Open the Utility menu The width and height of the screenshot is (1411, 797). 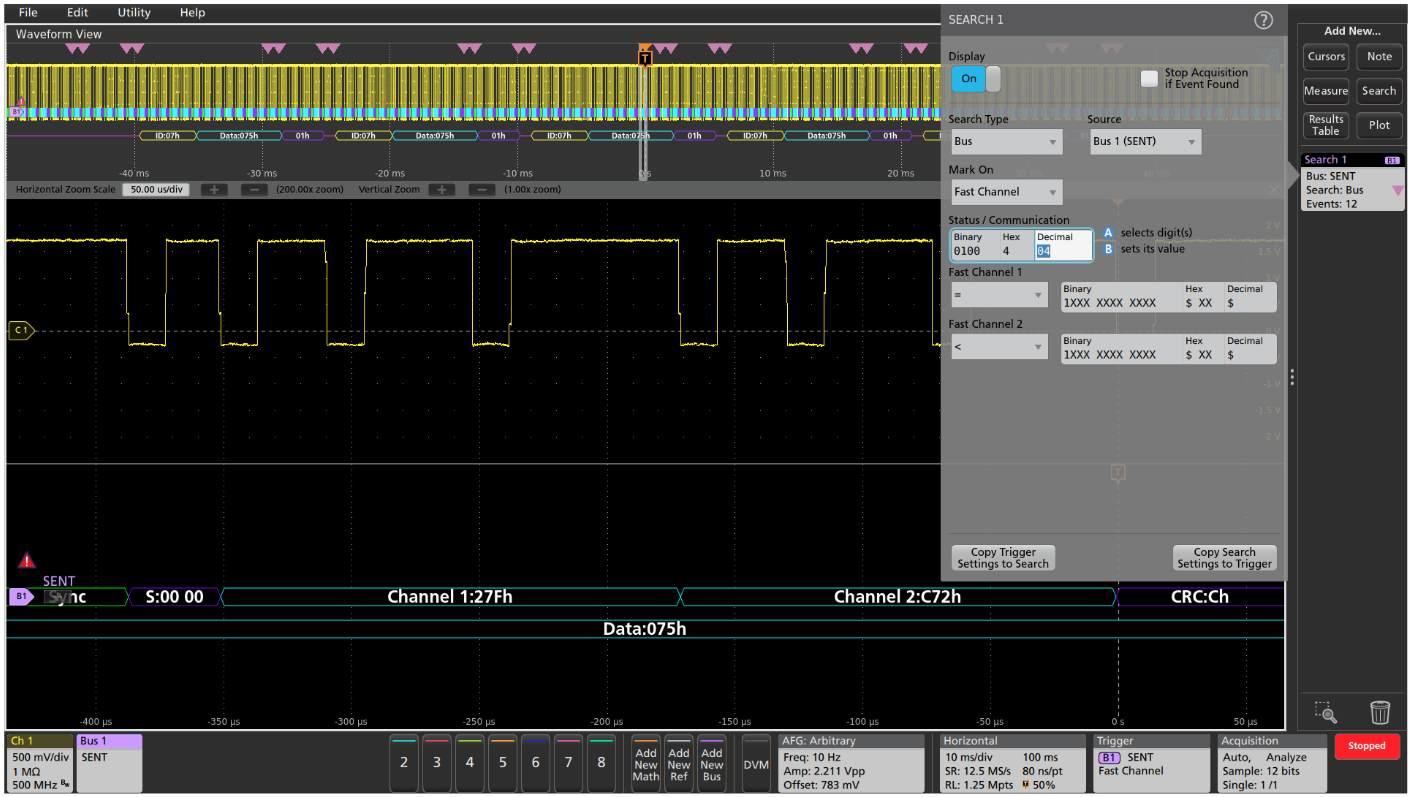[x=133, y=12]
